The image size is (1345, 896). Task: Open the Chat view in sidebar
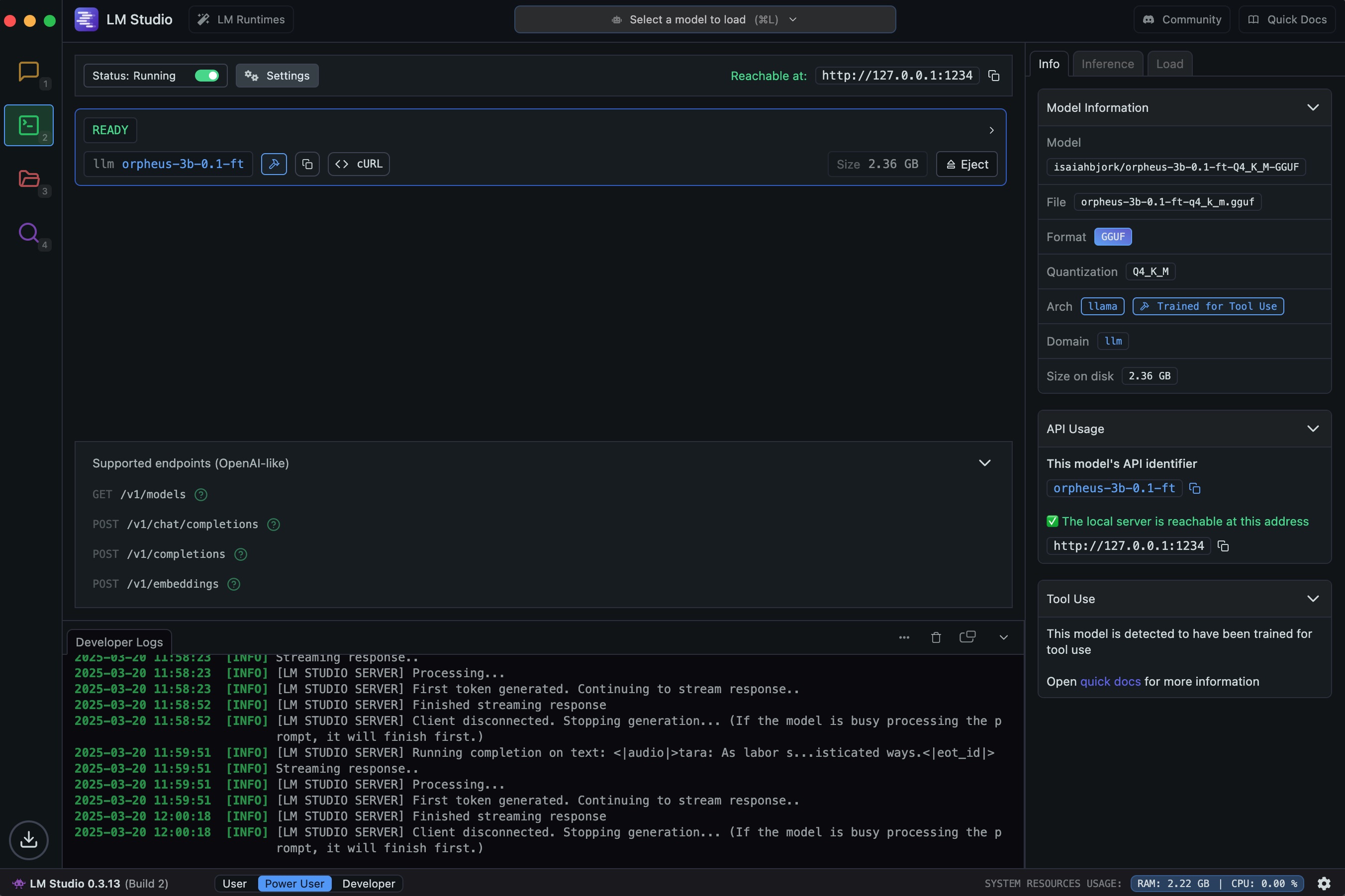[x=28, y=72]
